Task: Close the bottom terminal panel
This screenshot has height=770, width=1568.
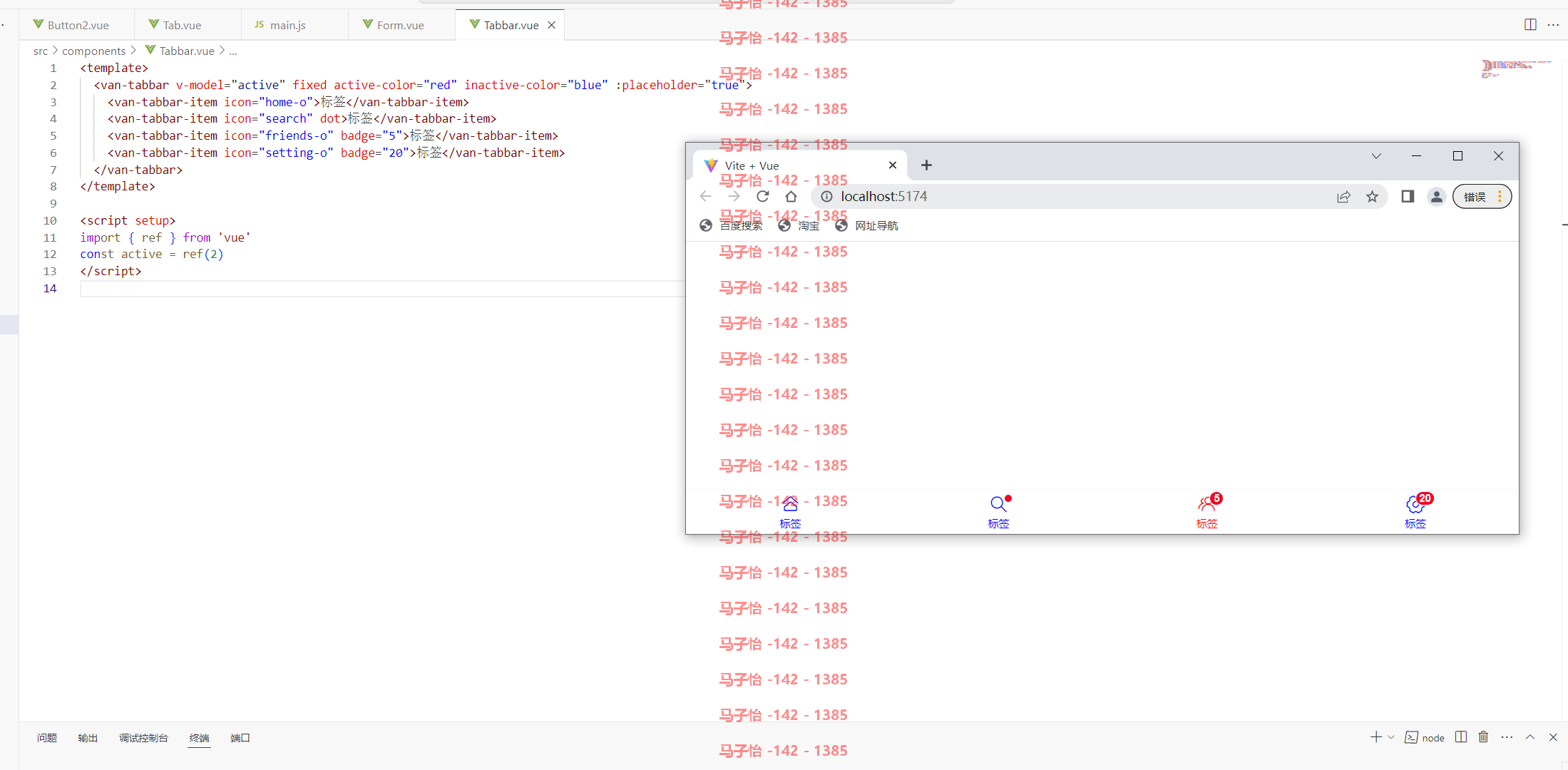Action: pyautogui.click(x=1553, y=737)
